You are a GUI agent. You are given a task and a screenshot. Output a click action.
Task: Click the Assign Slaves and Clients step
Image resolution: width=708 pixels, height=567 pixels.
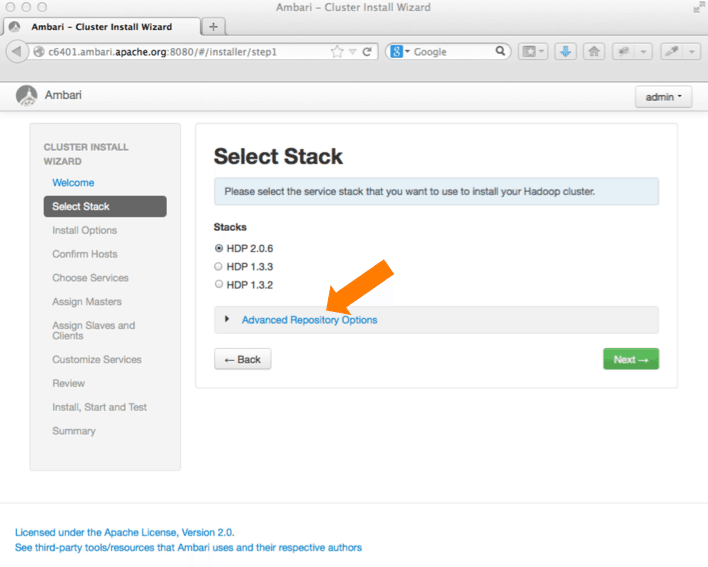93,330
